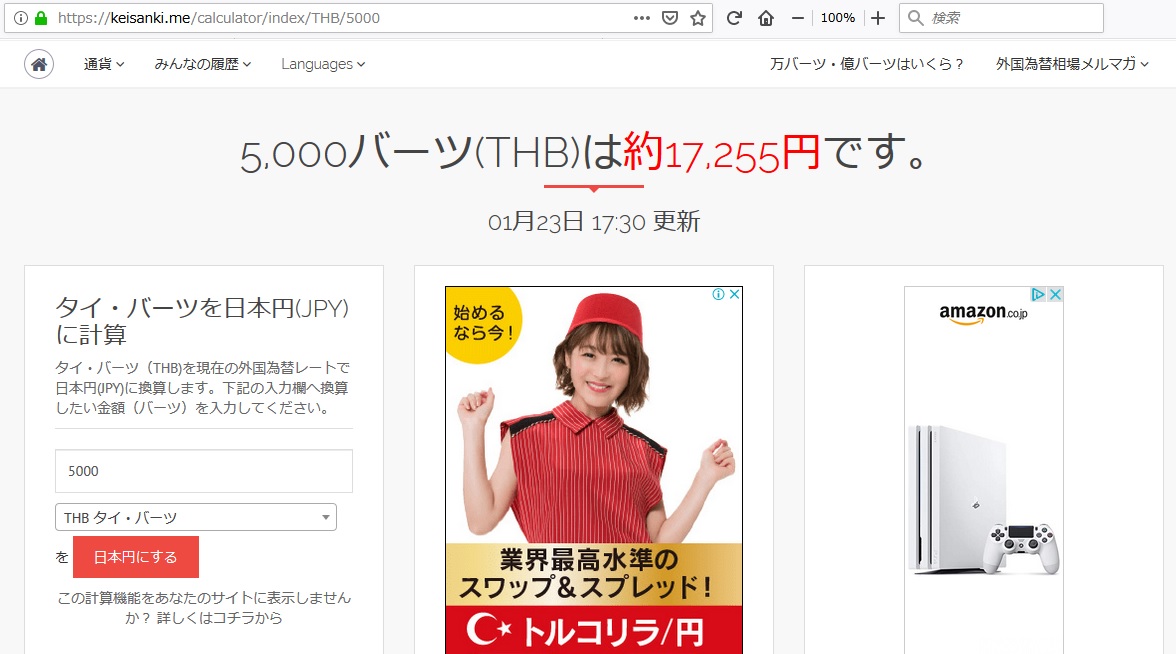Screen dimensions: 1176x654
Task: Open the Languages dropdown menu
Action: click(x=323, y=64)
